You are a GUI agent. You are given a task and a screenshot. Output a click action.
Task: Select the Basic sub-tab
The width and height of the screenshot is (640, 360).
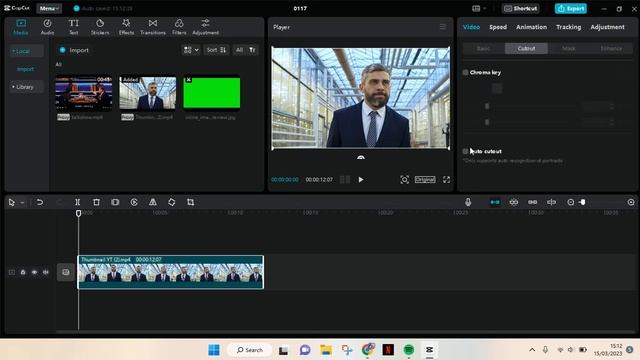(x=484, y=49)
